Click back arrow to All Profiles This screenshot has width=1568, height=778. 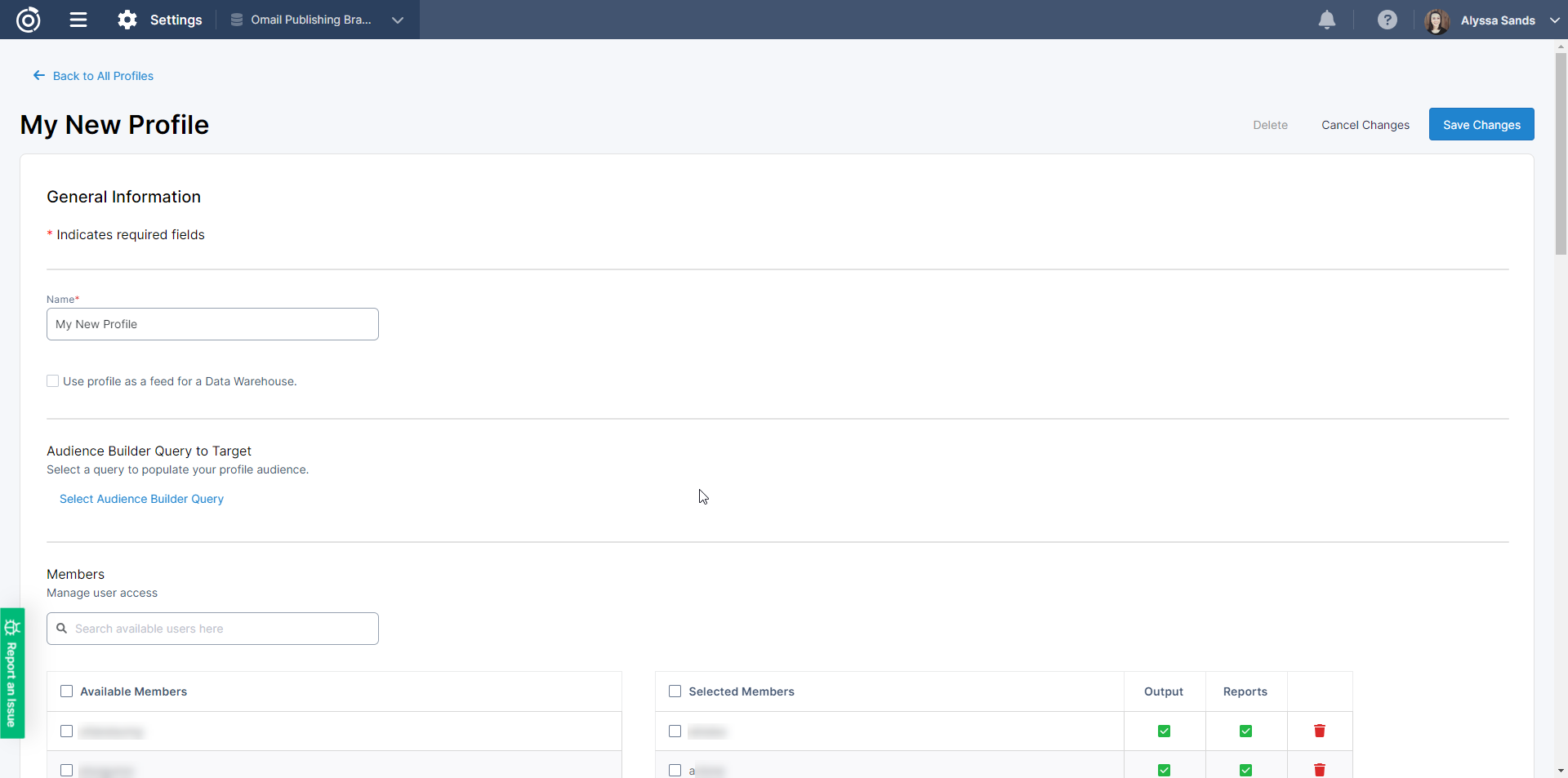[38, 76]
